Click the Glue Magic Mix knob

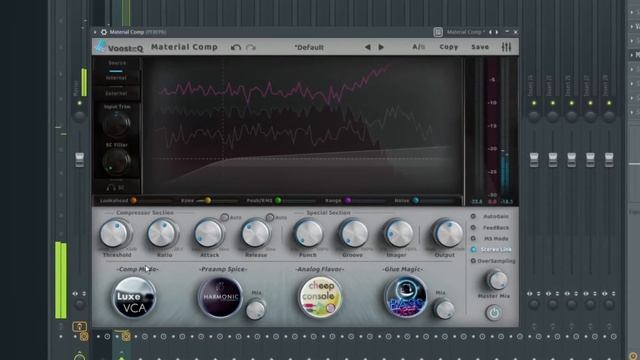coord(444,309)
